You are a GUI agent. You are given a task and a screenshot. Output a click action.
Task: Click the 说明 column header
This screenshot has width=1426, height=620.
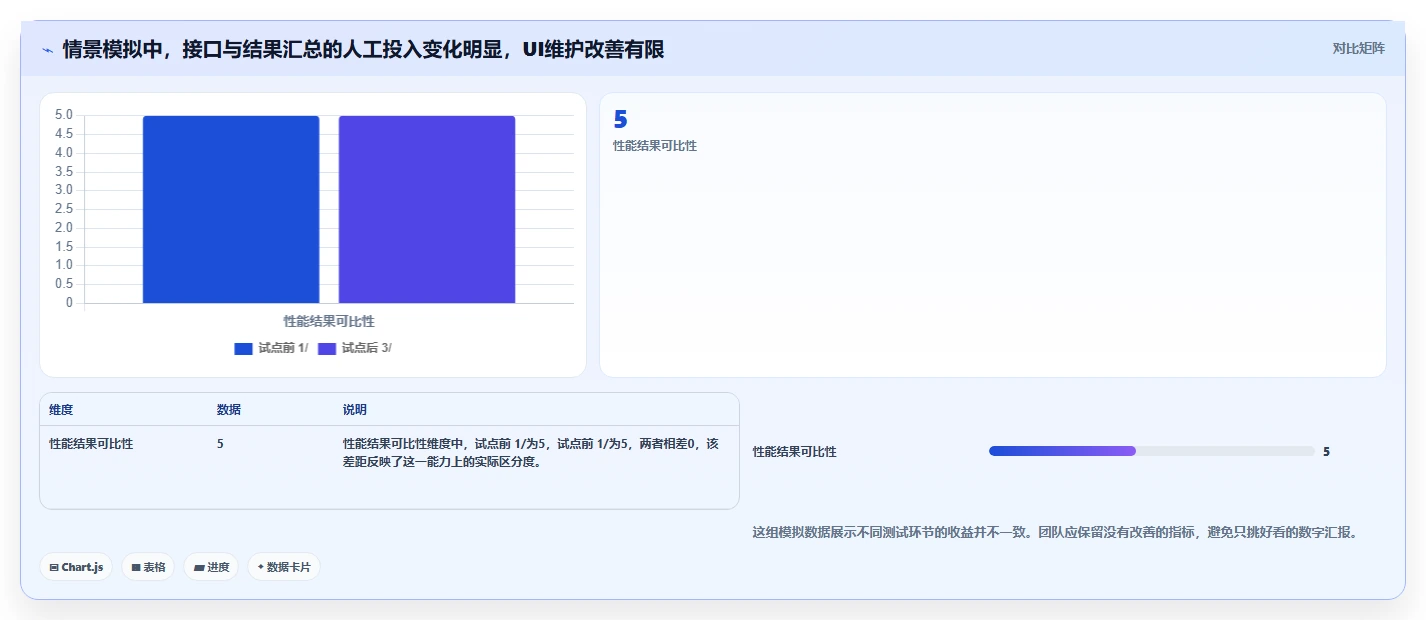point(355,410)
